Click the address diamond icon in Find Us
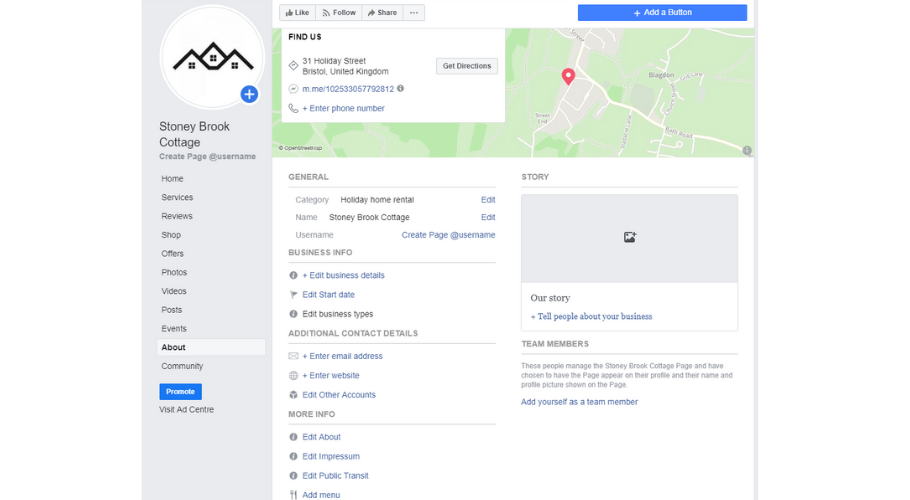 point(293,66)
